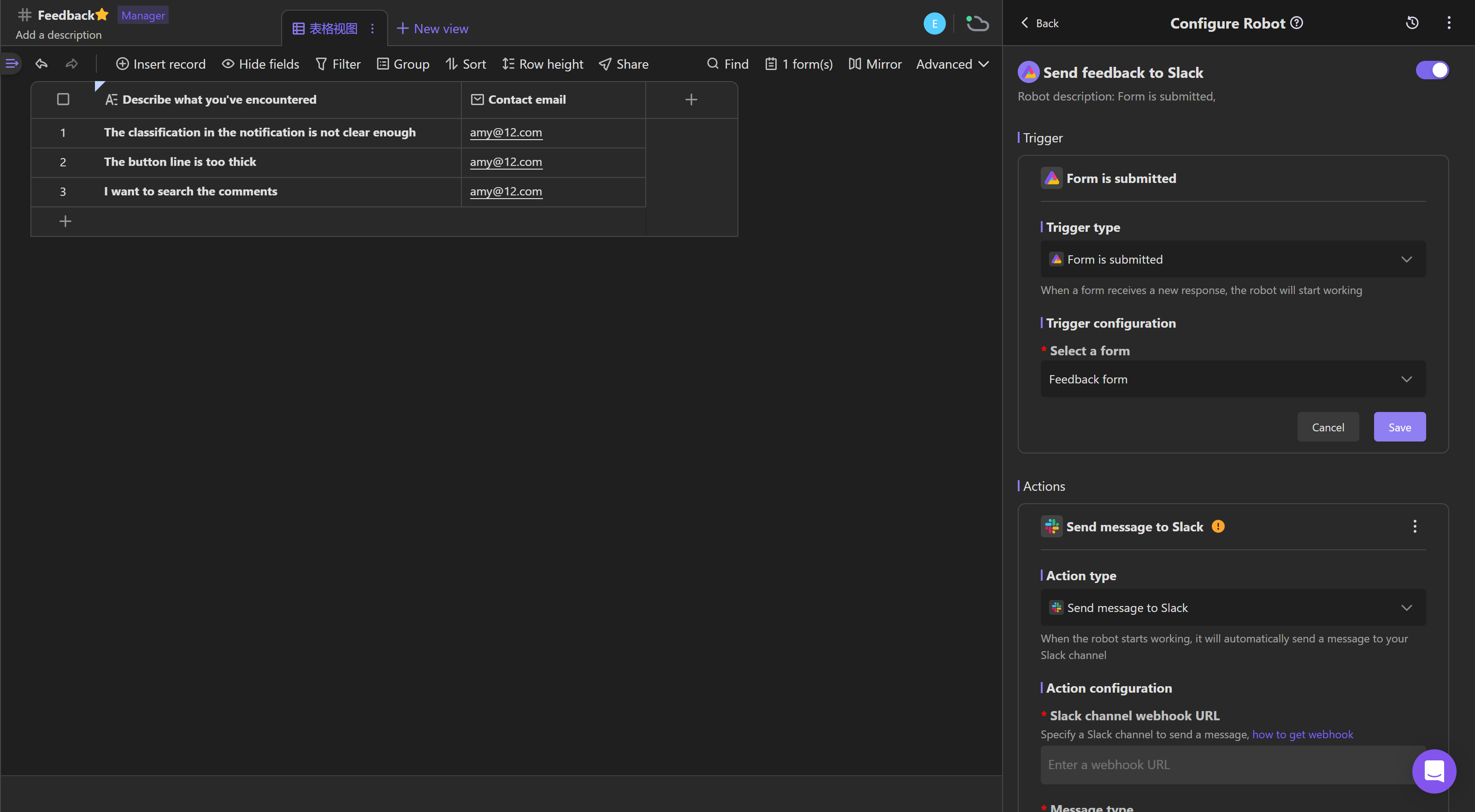The height and width of the screenshot is (812, 1475).
Task: Click Insert record in toolbar
Action: [x=161, y=64]
